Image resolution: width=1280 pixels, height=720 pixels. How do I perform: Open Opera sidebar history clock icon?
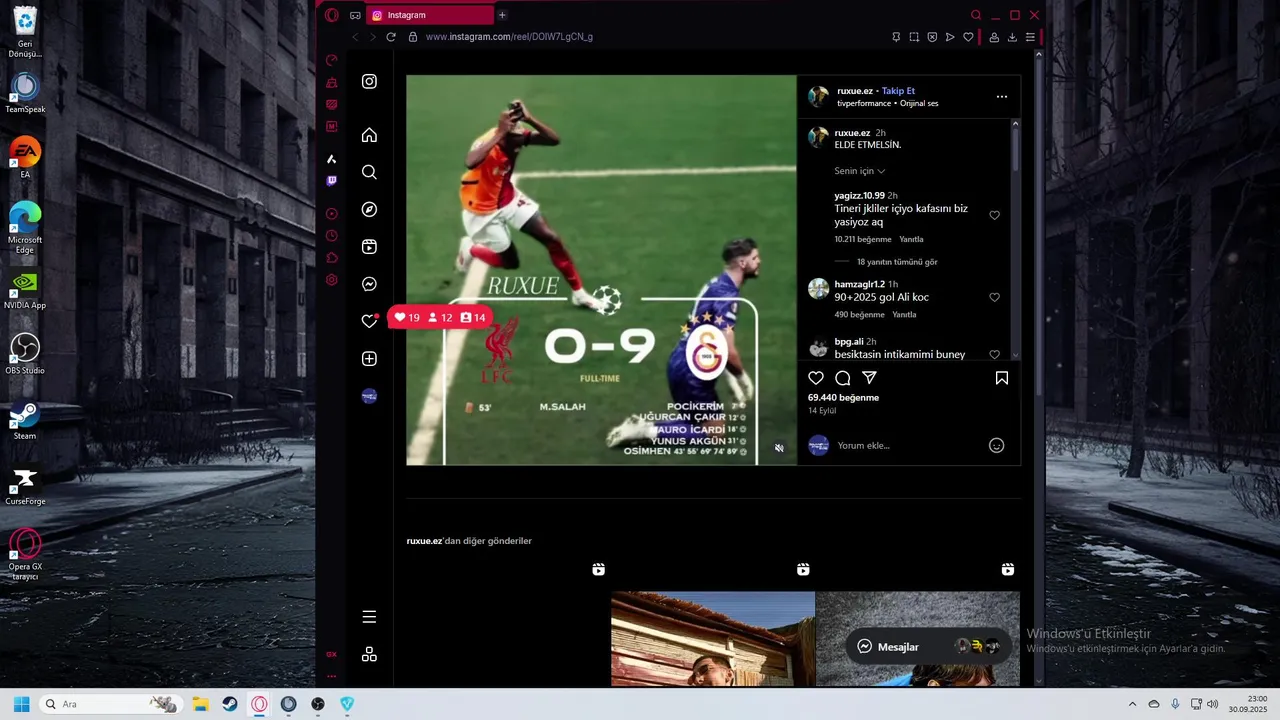(x=332, y=236)
